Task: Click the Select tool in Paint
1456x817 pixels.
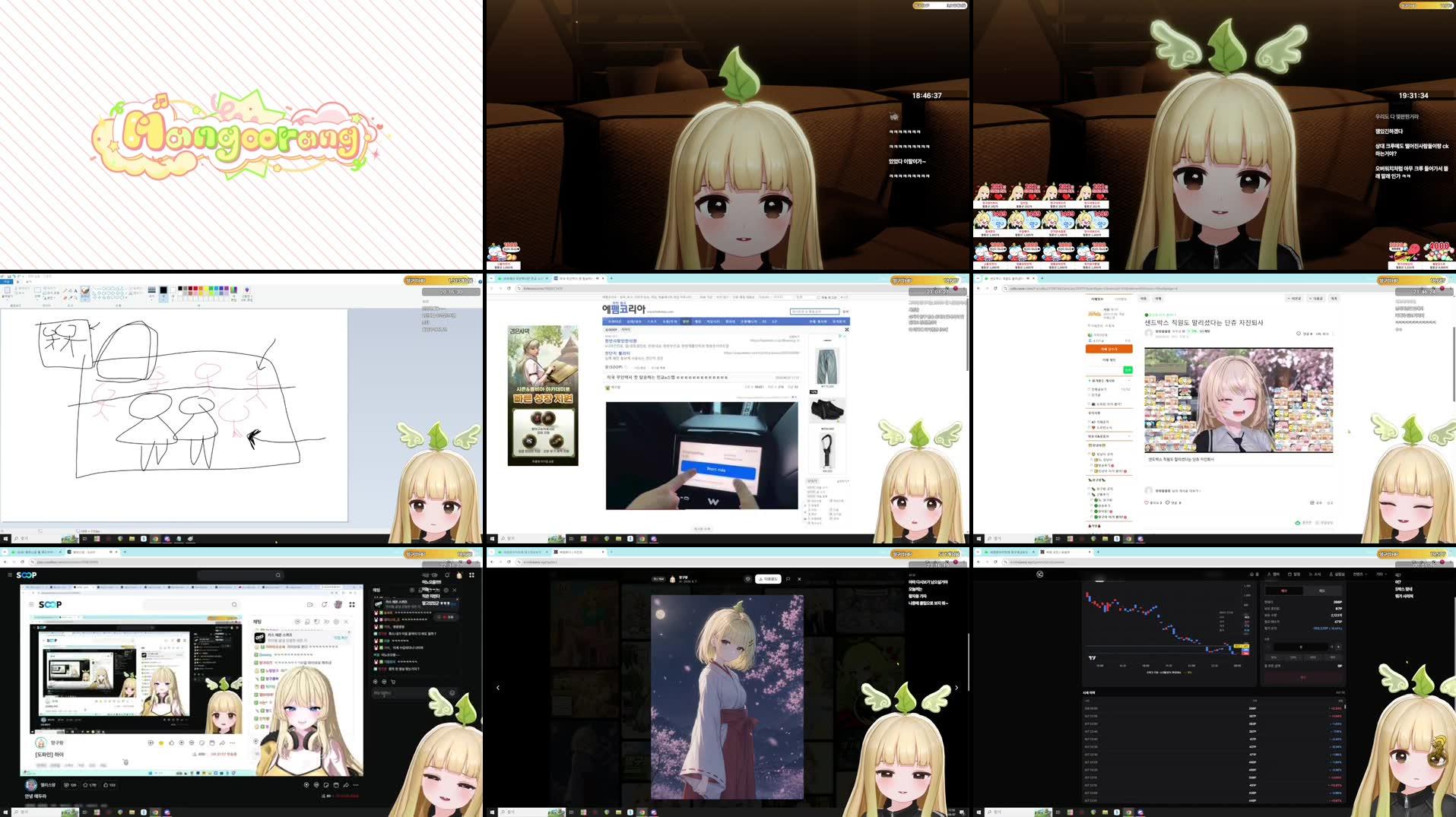Action: [x=37, y=293]
